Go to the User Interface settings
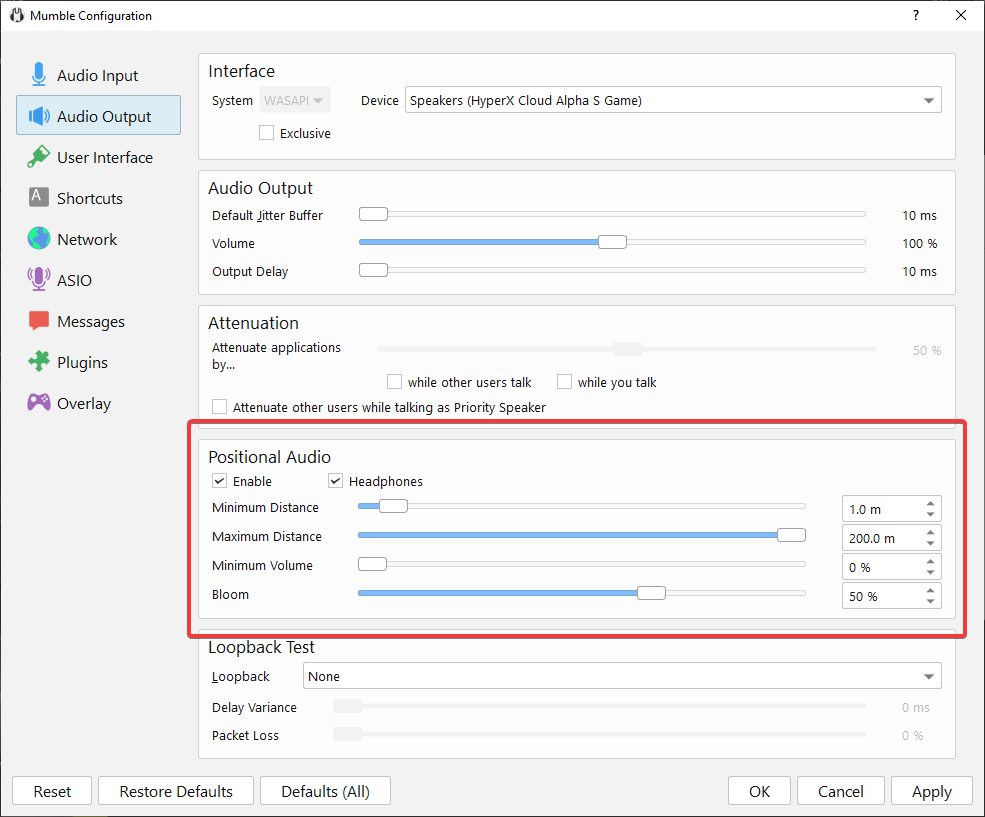The height and width of the screenshot is (817, 985). pyautogui.click(x=99, y=157)
